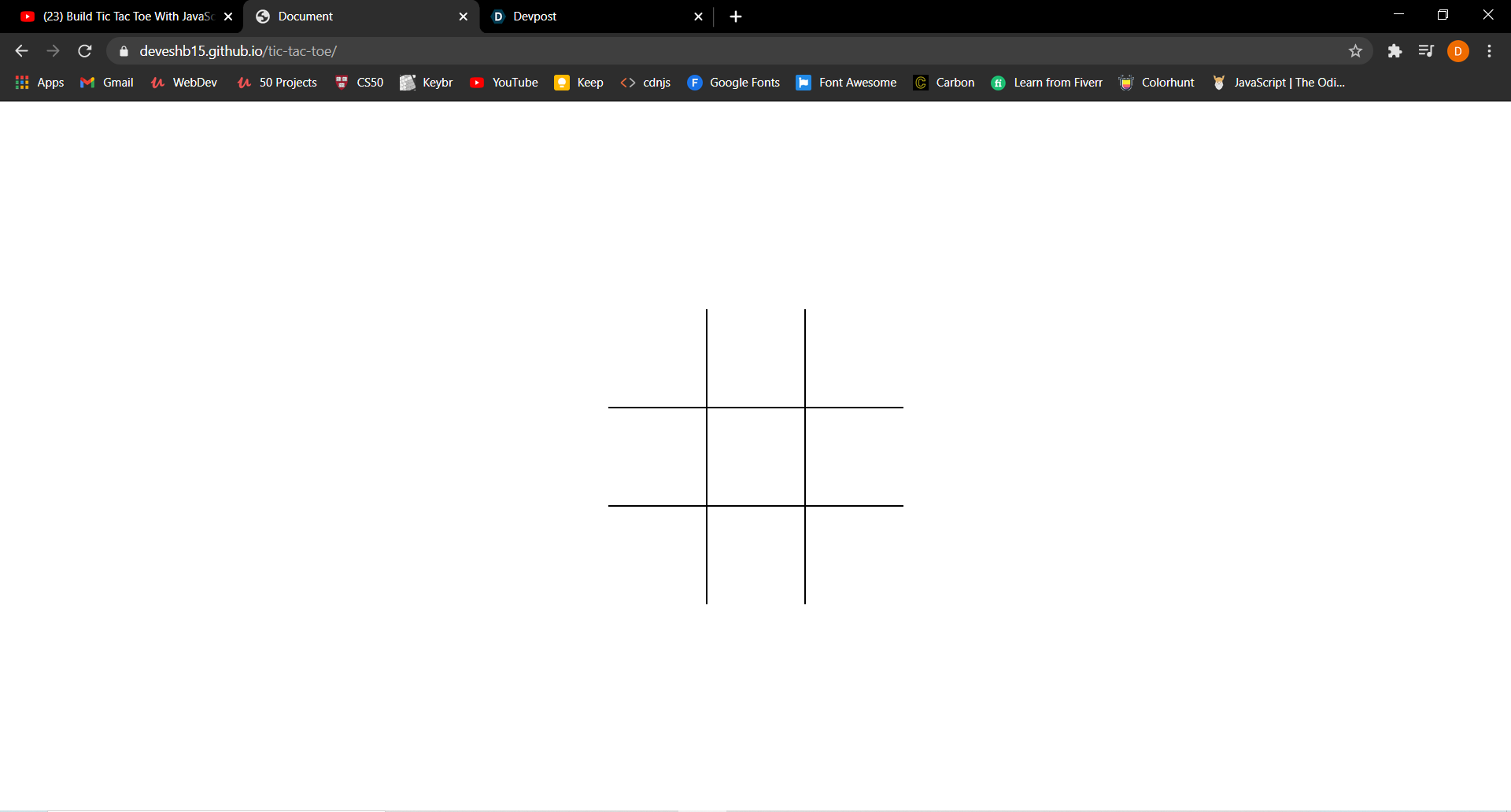Viewport: 1511px width, 812px height.
Task: Open the Apps bookmark
Action: click(39, 83)
